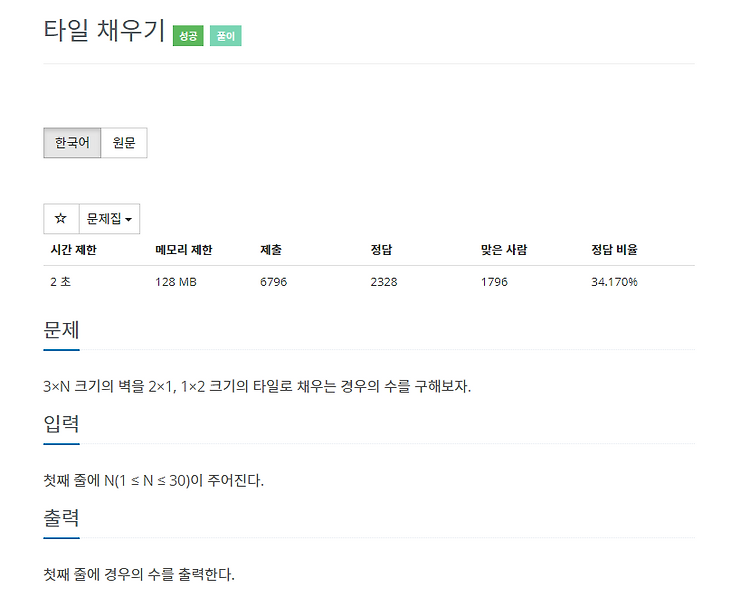The height and width of the screenshot is (597, 750).
Task: Click the 풀이 solution badge
Action: coord(226,36)
